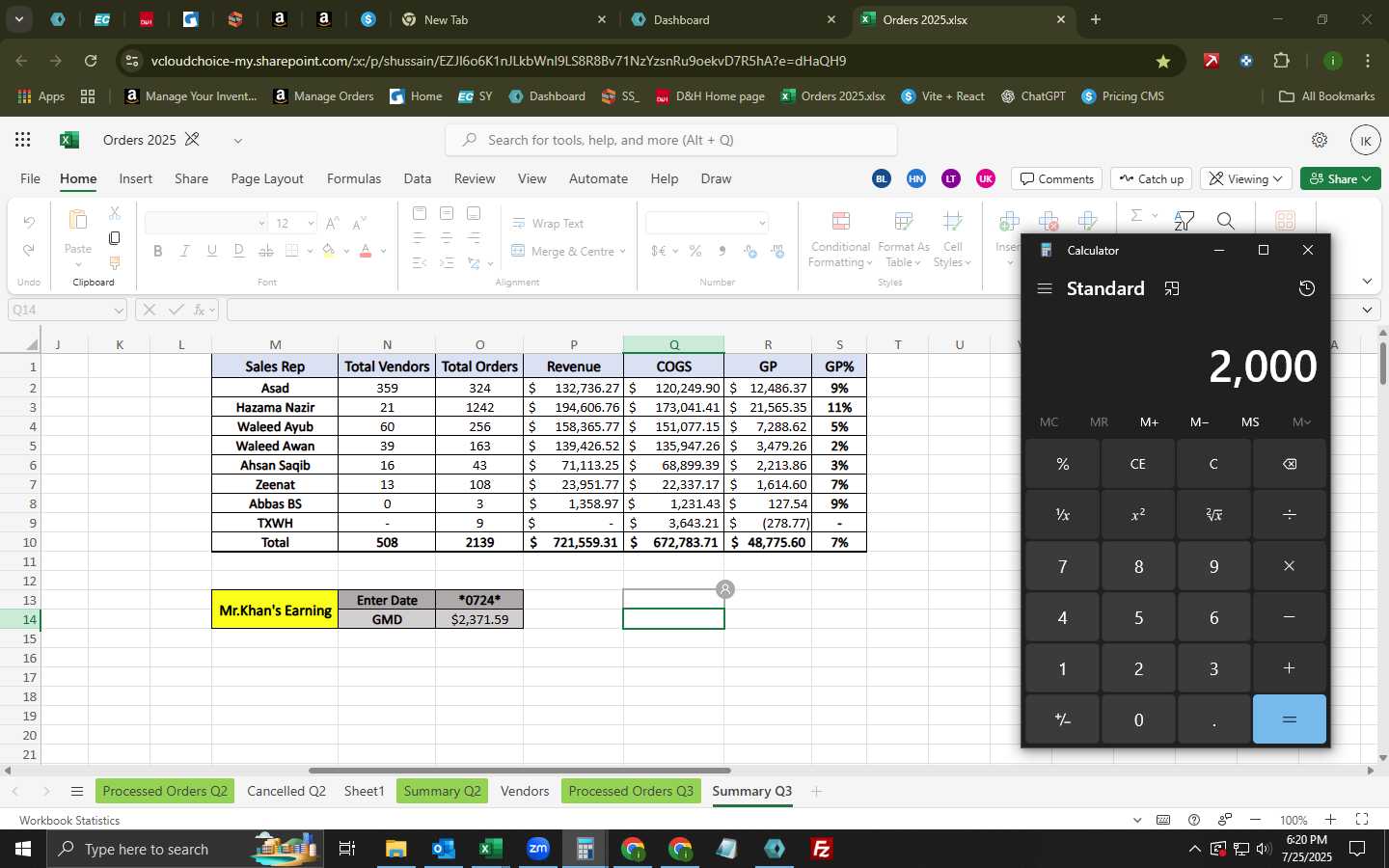Click the fill colour bucket icon
This screenshot has height=868, width=1389.
click(329, 251)
